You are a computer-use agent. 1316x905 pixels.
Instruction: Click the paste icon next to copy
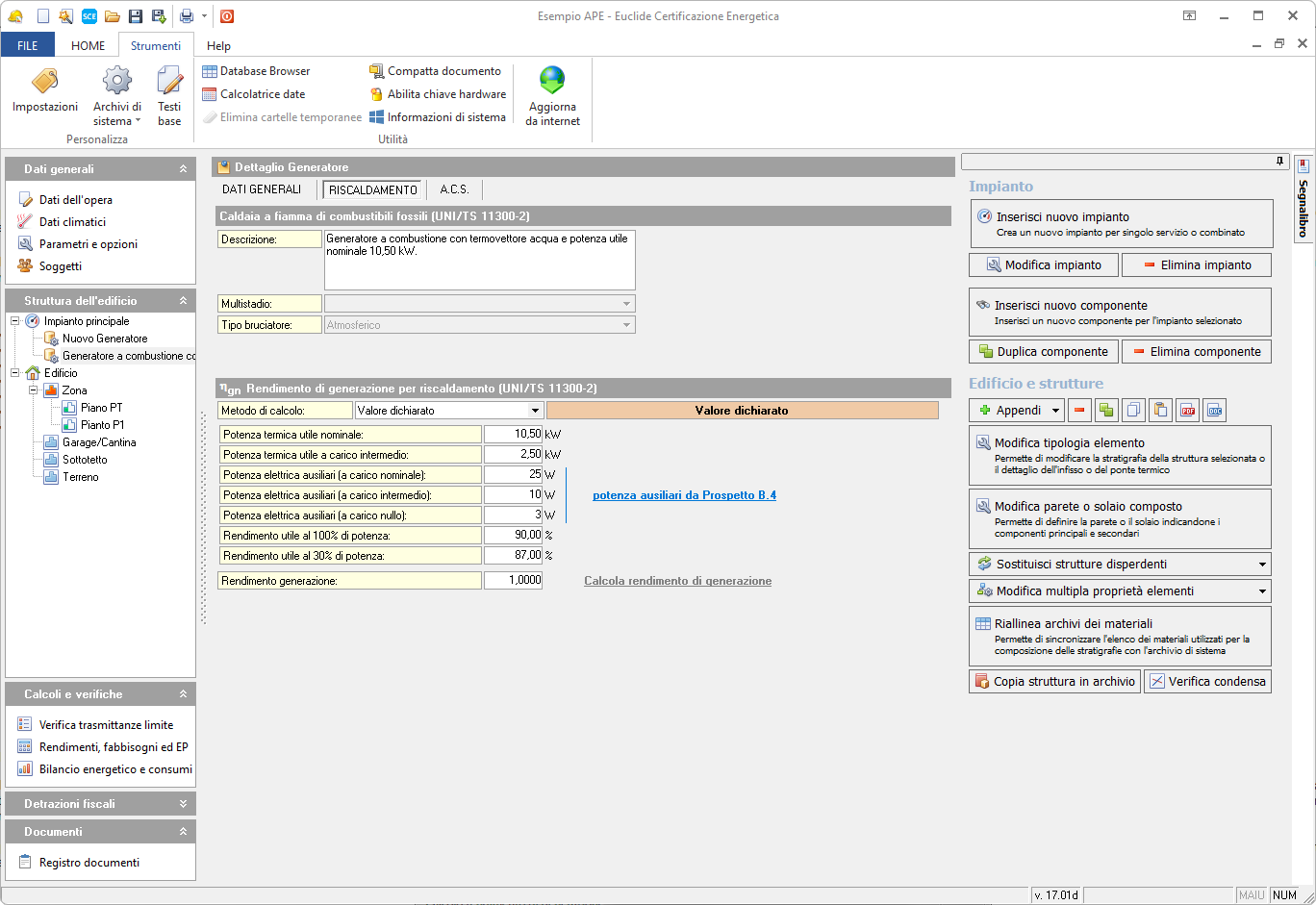click(1160, 411)
